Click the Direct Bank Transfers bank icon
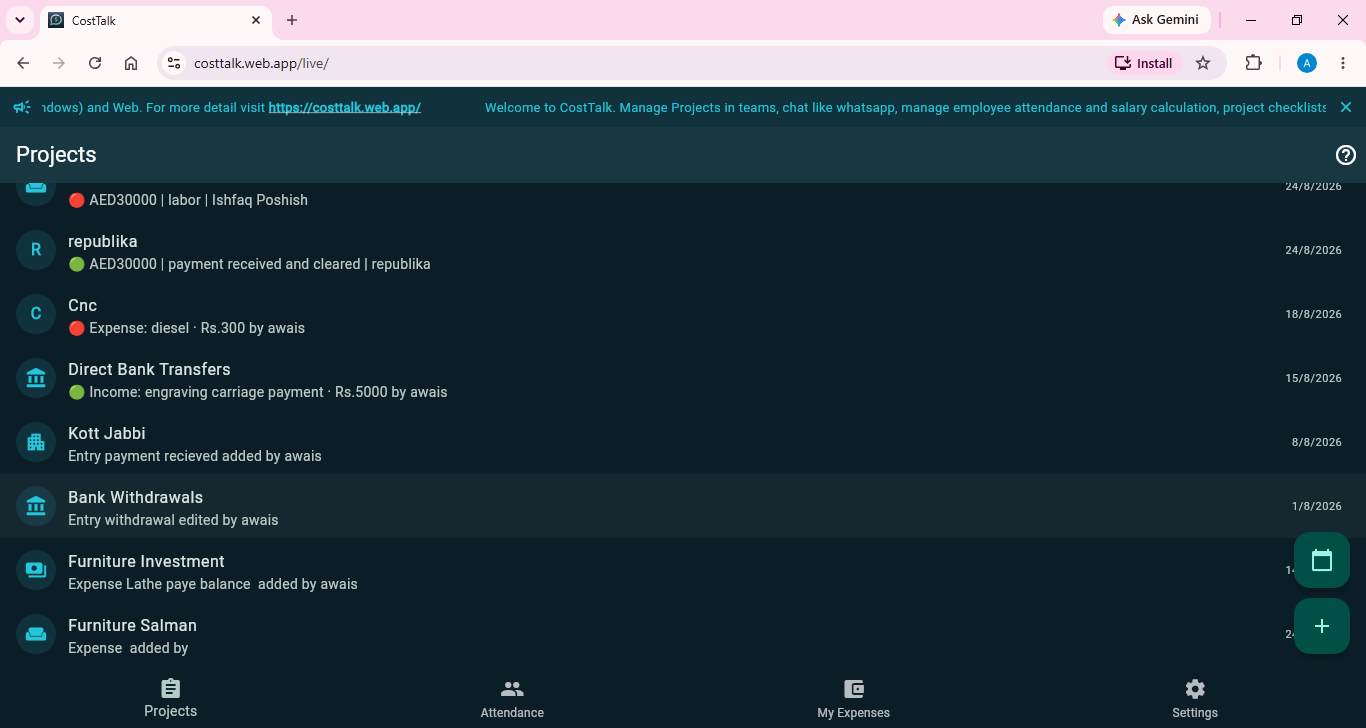This screenshot has height=728, width=1366. (x=36, y=378)
